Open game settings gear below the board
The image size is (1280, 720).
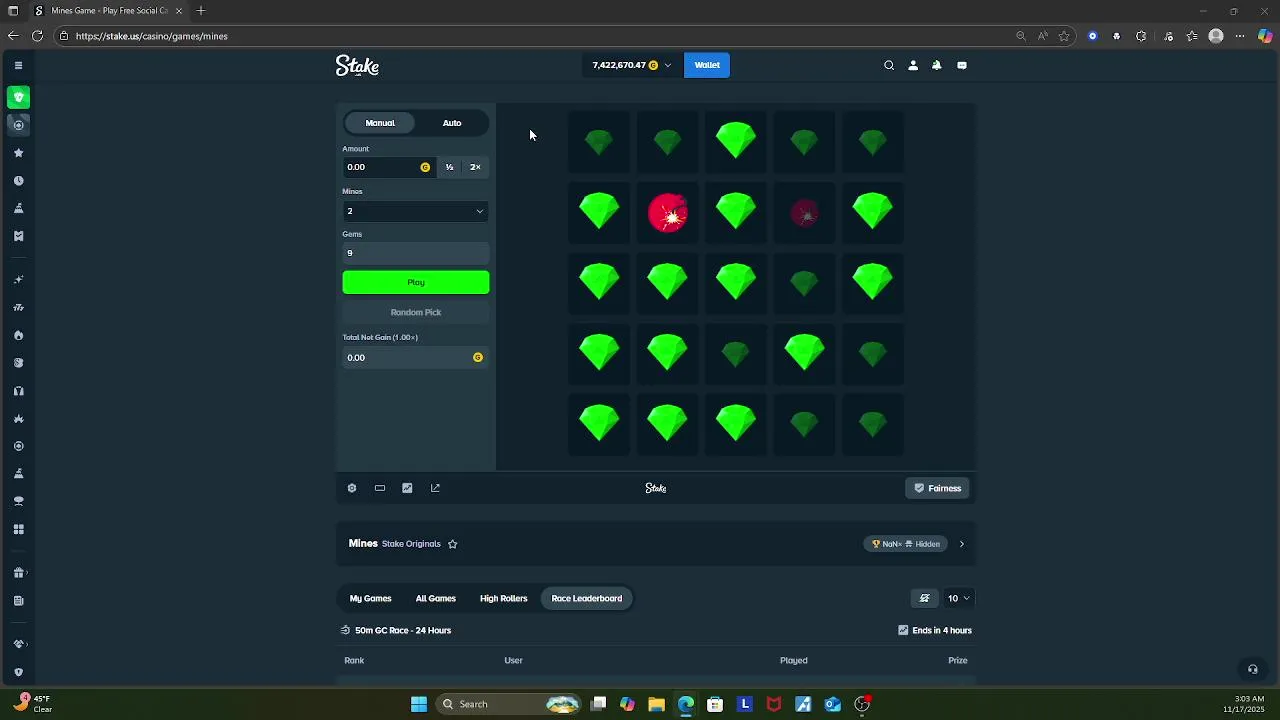[352, 488]
